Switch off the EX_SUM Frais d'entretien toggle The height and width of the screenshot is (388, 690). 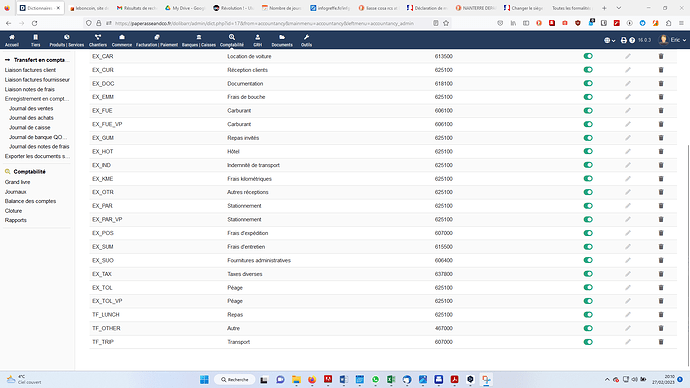point(588,247)
